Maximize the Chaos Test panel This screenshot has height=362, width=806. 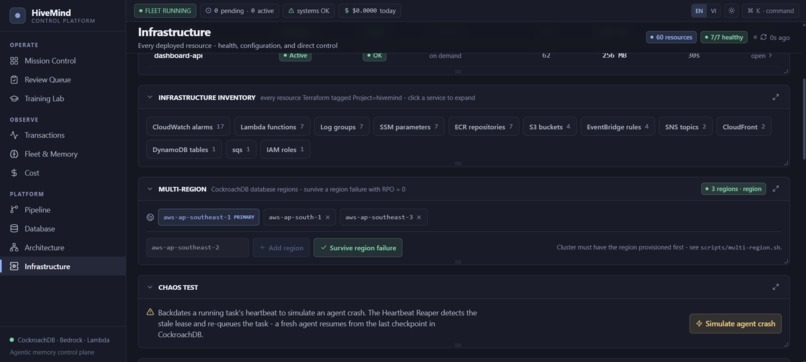click(x=776, y=287)
